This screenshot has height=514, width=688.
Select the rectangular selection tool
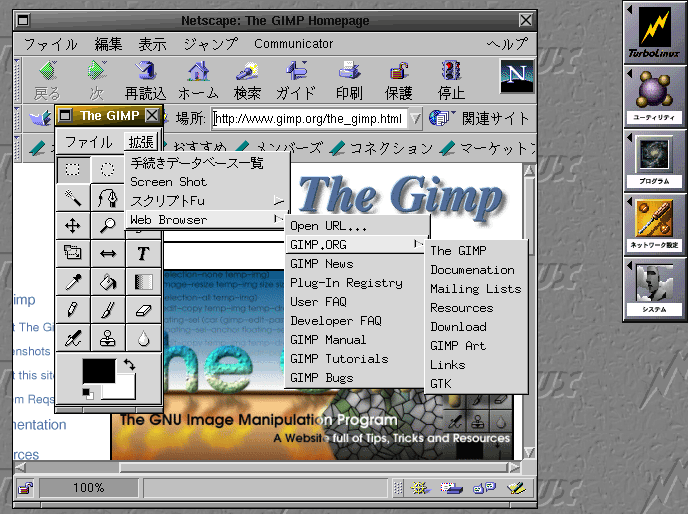pos(73,169)
